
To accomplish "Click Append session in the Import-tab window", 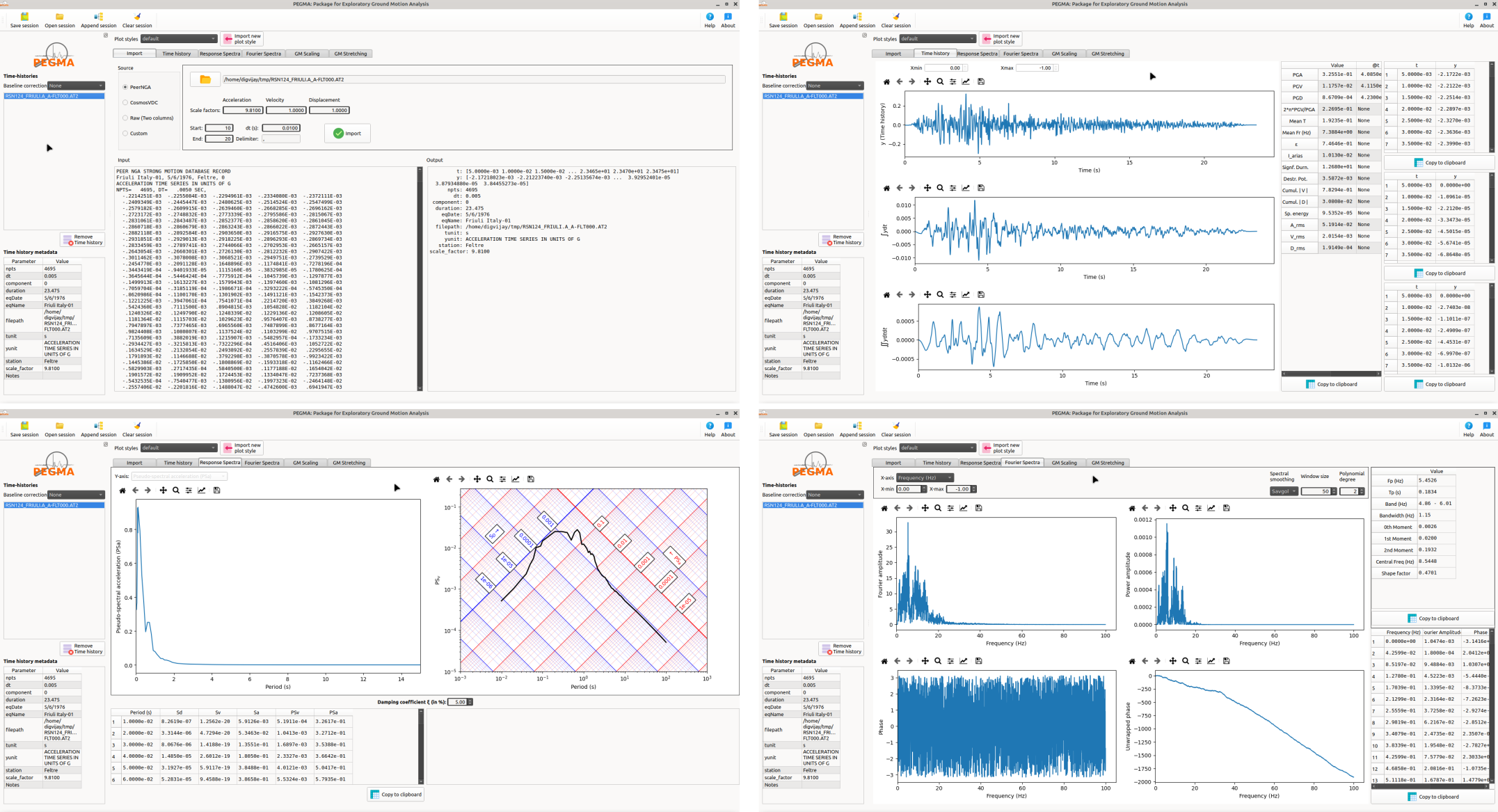I will point(98,19).
